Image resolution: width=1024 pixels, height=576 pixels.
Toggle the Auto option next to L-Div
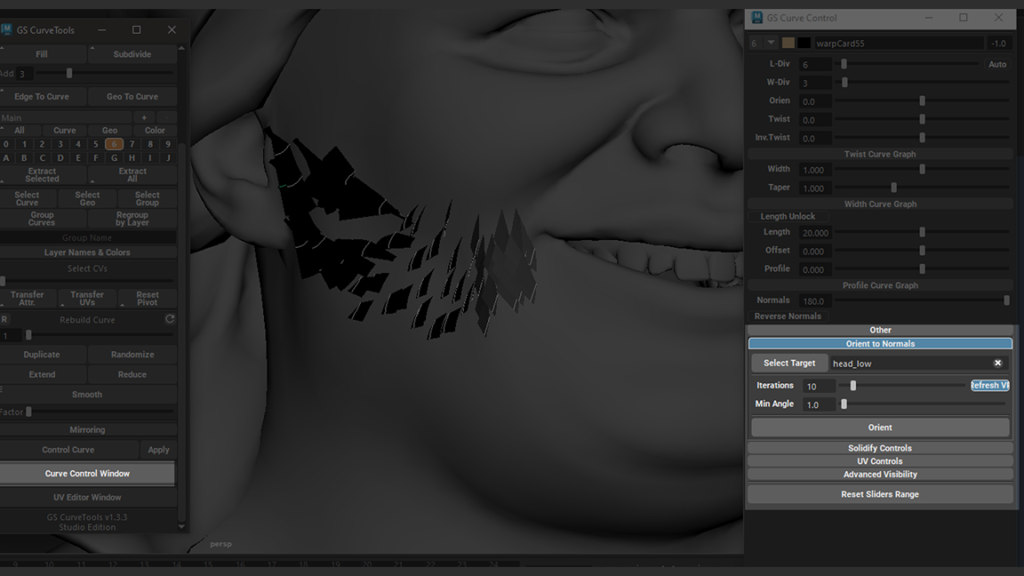click(997, 64)
